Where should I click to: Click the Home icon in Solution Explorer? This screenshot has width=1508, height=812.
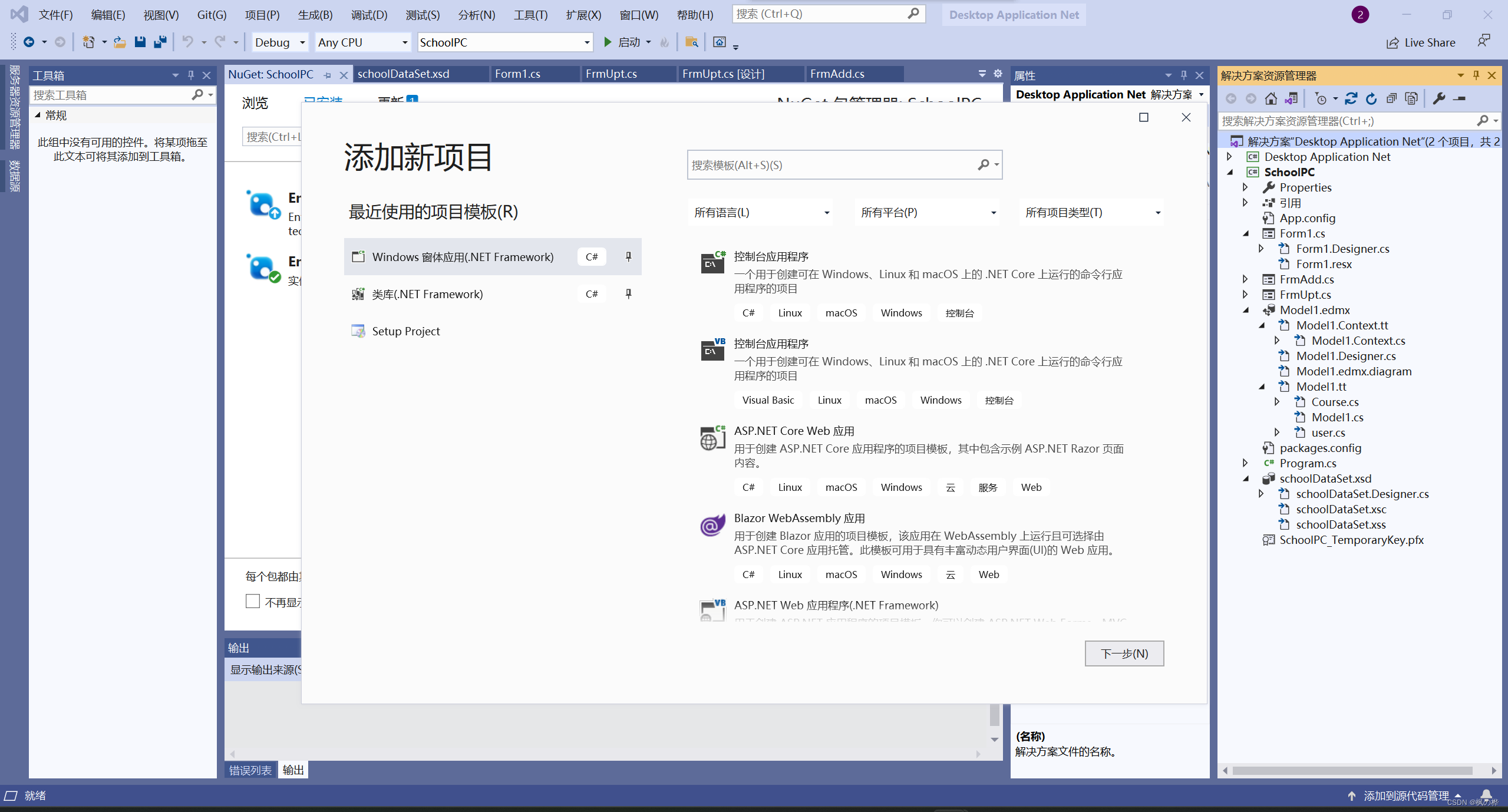point(1271,98)
